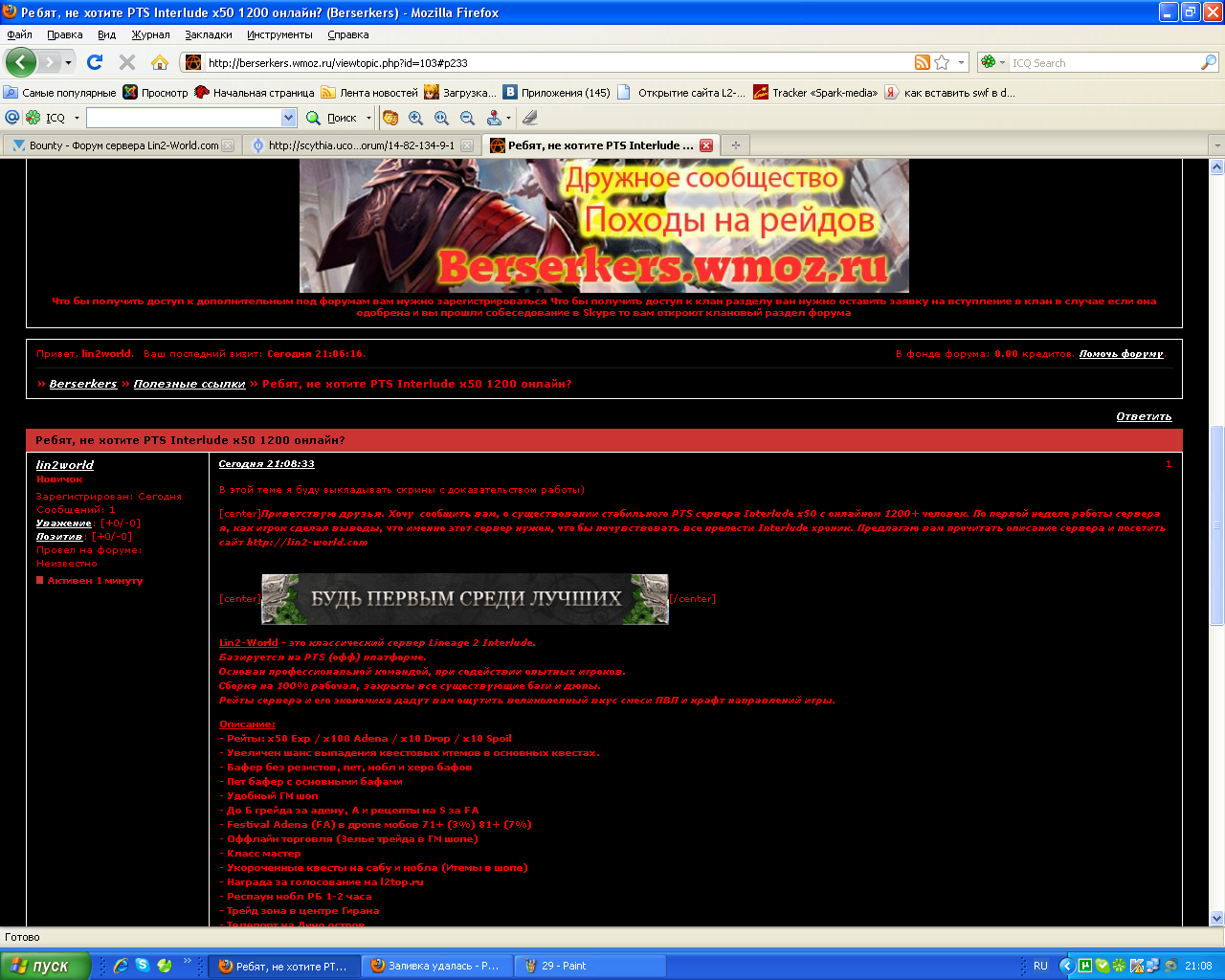The image size is (1225, 980).
Task: Close the scythia.uco forum tab
Action: click(467, 145)
